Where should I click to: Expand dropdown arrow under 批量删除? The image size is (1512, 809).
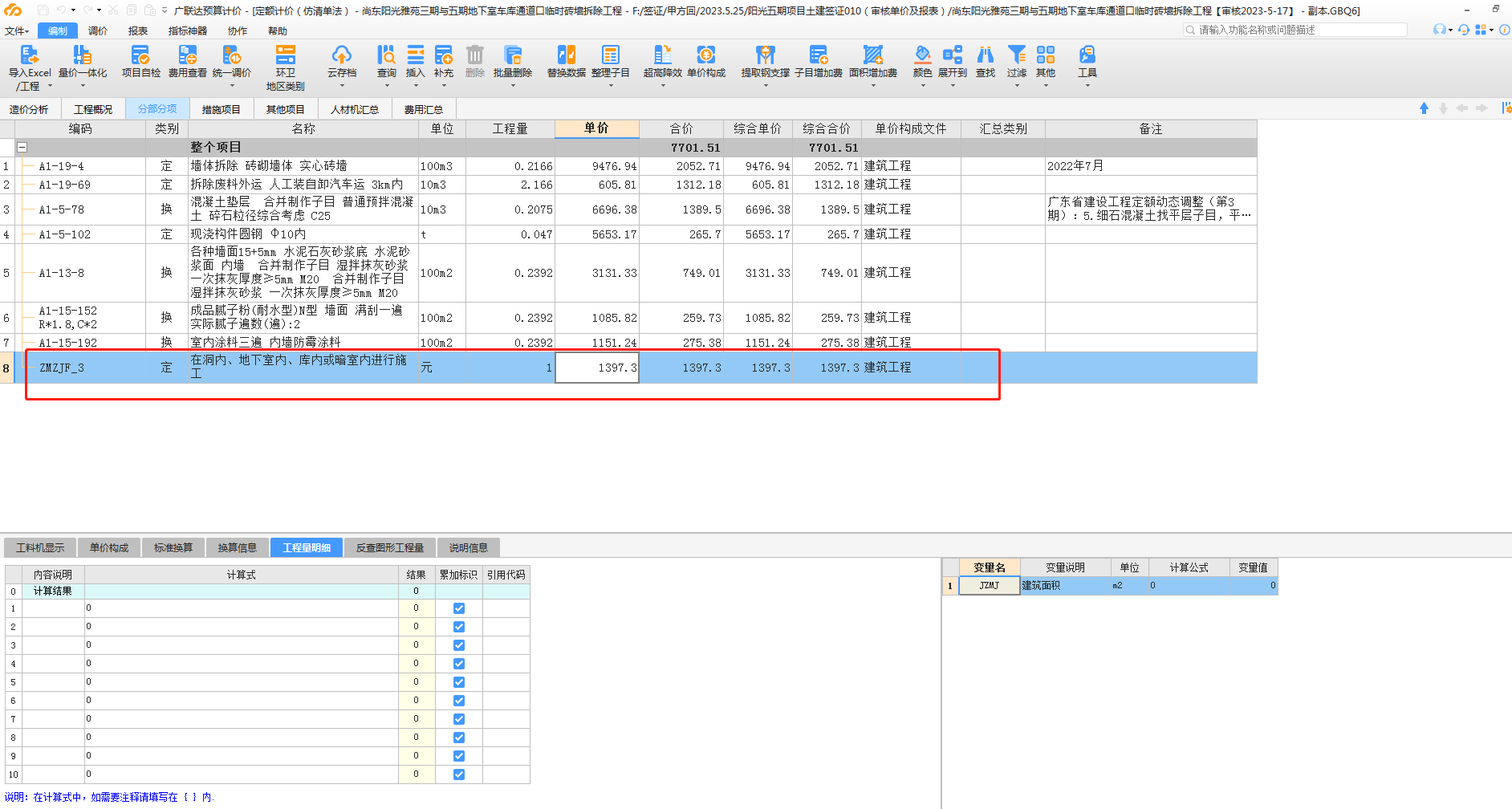tap(513, 86)
